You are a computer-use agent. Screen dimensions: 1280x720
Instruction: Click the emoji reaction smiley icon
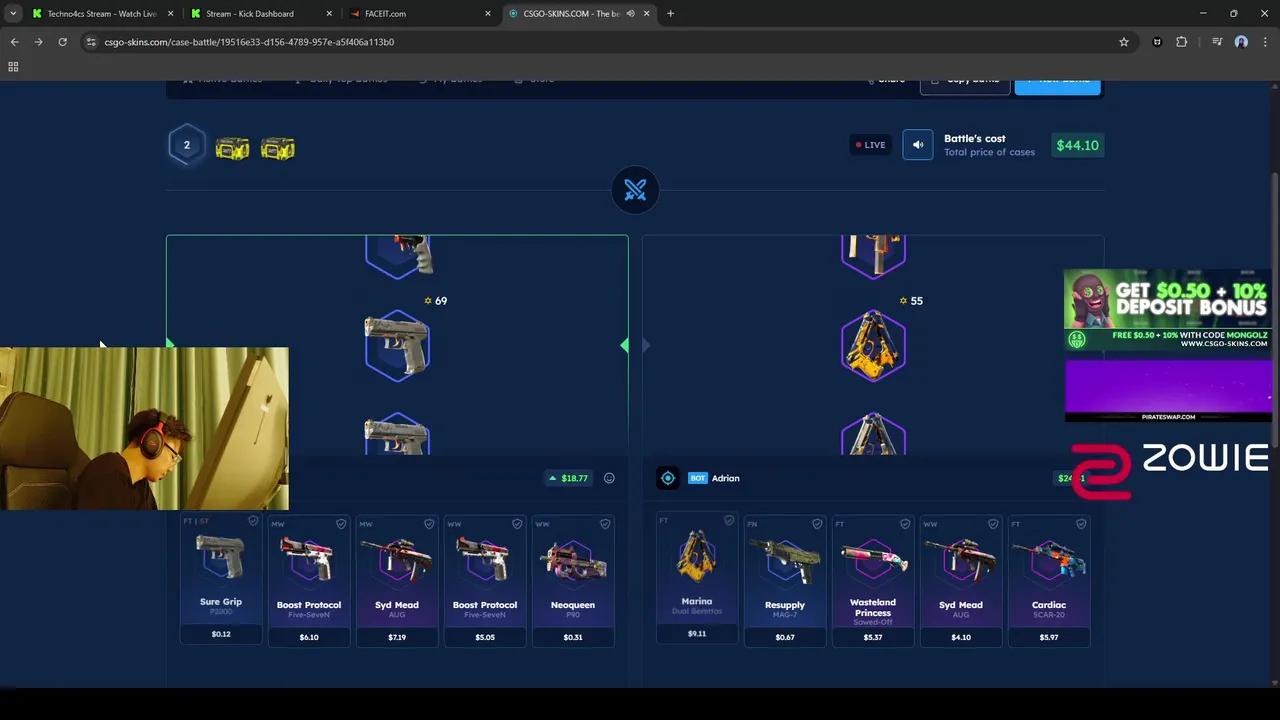pyautogui.click(x=609, y=478)
